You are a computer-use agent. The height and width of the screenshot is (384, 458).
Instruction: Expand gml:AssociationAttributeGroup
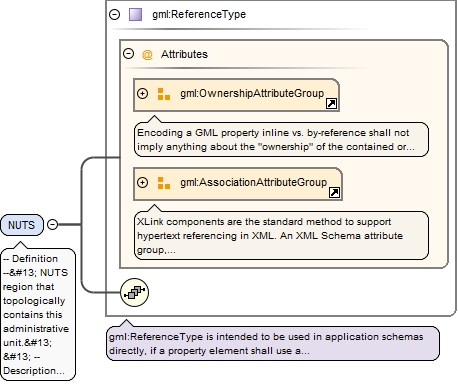pyautogui.click(x=142, y=182)
